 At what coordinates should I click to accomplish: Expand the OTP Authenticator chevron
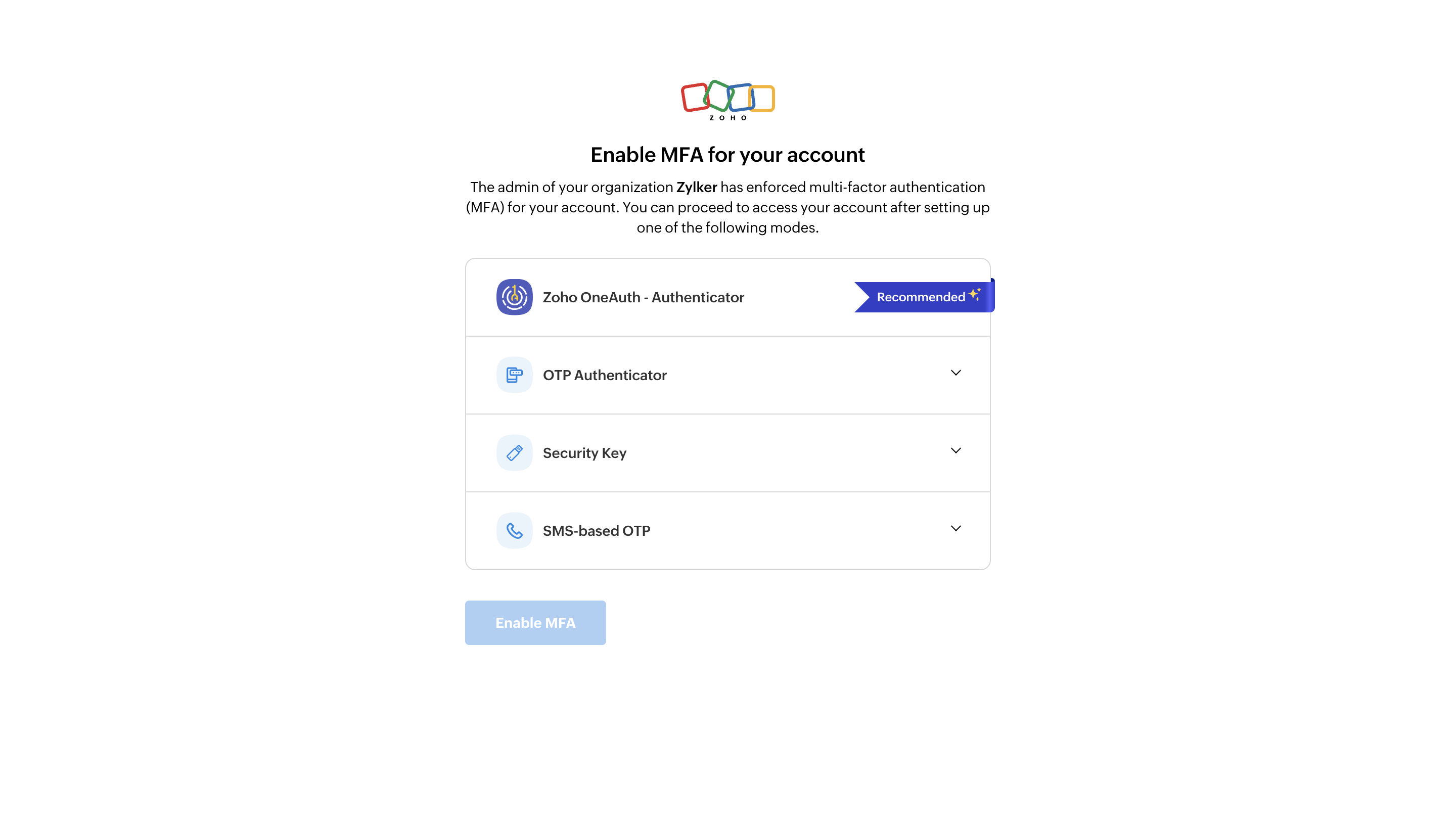[955, 373]
